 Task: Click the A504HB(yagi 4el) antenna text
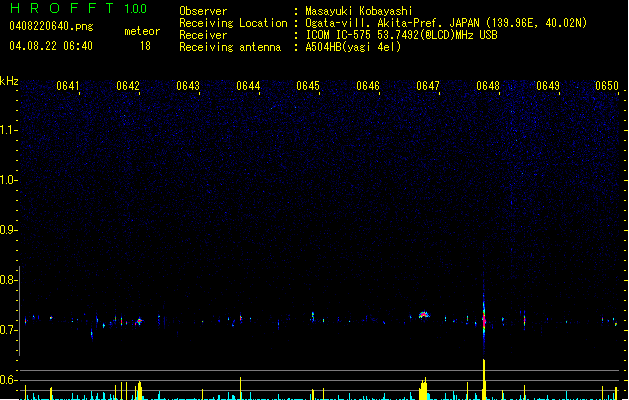click(x=353, y=47)
